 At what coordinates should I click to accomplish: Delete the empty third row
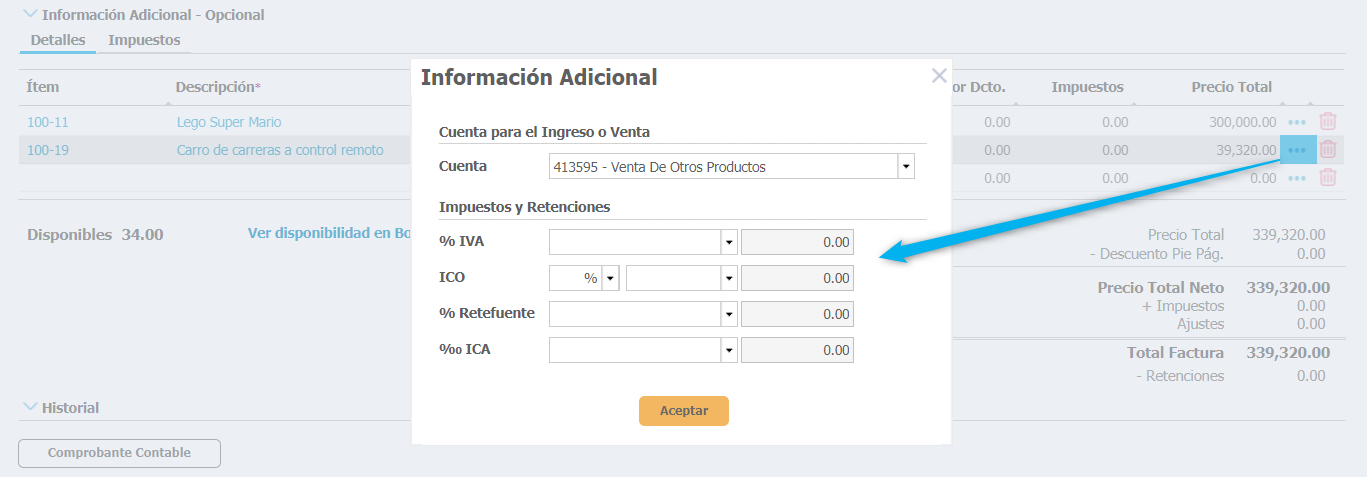point(1328,178)
